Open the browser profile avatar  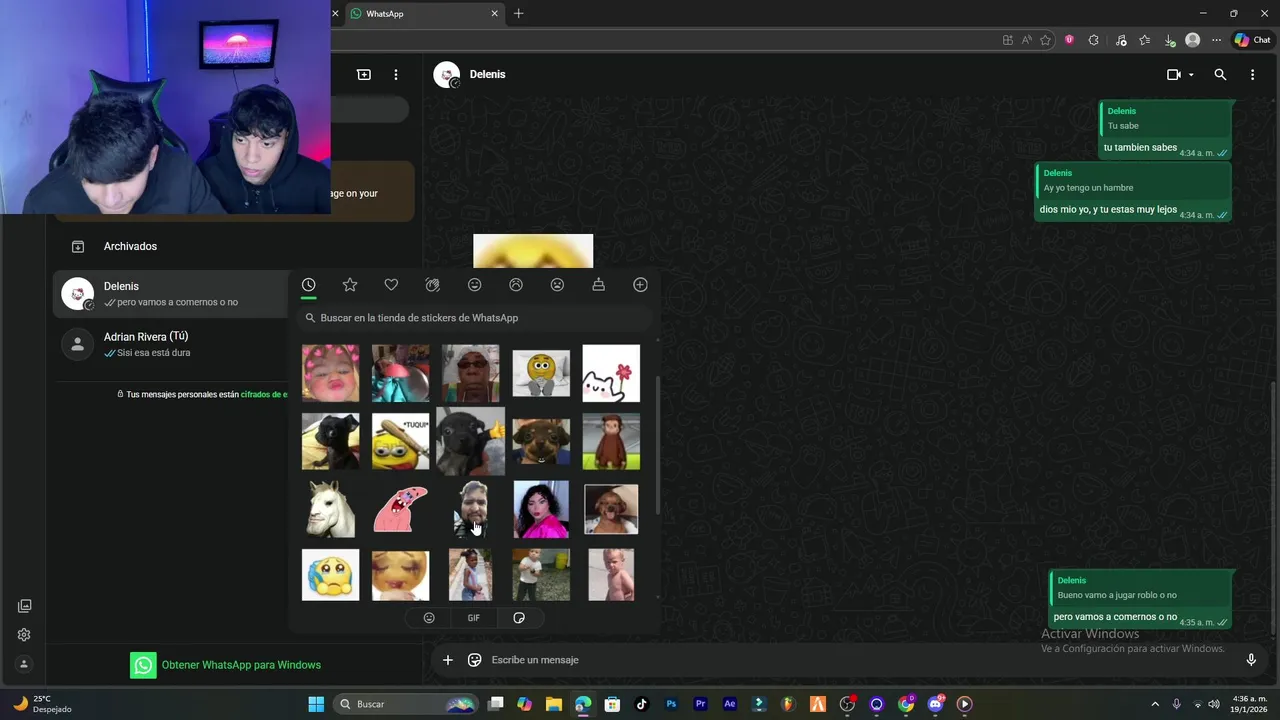[x=1192, y=40]
